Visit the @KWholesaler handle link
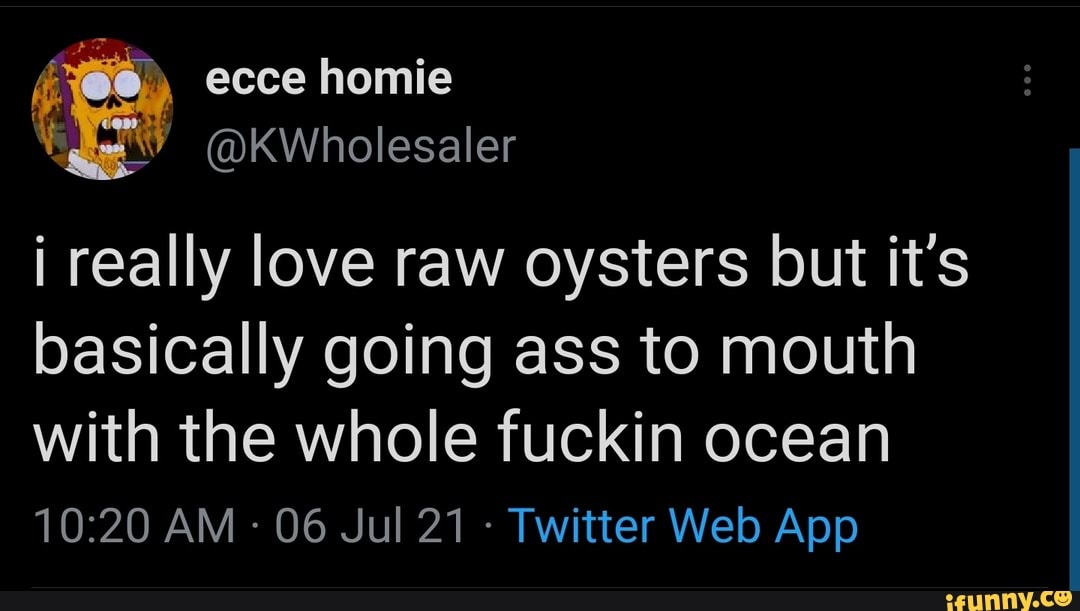Screen dimensions: 1080x611 [x=360, y=146]
